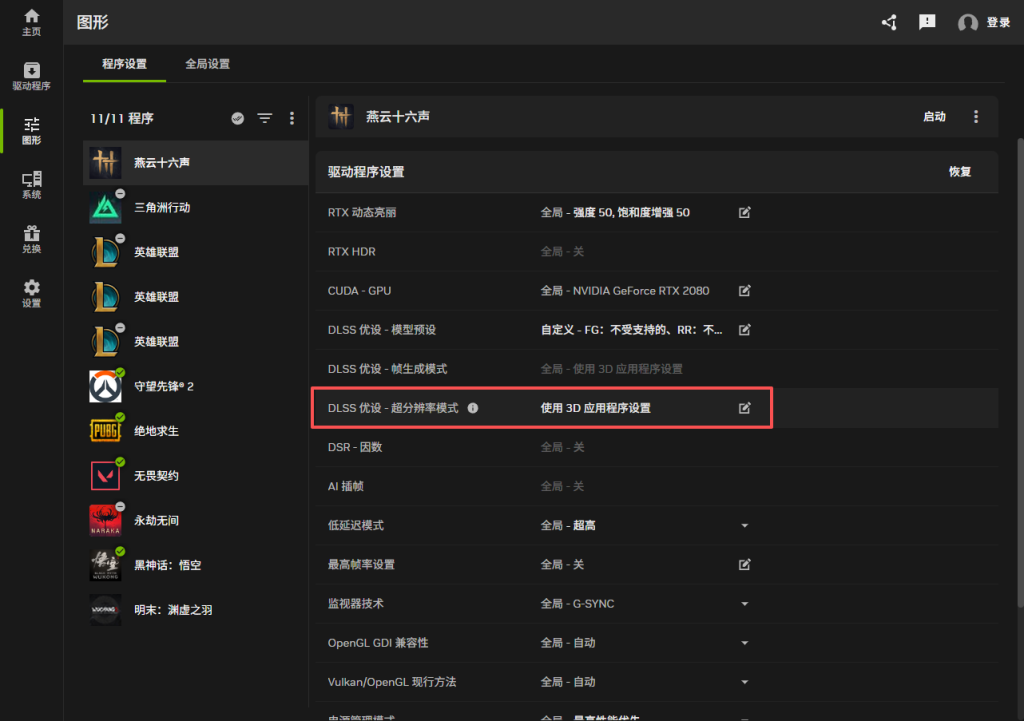Screen dimensions: 1024x721
Task: Expand 低延迟模式 dropdown arrow
Action: tap(744, 525)
